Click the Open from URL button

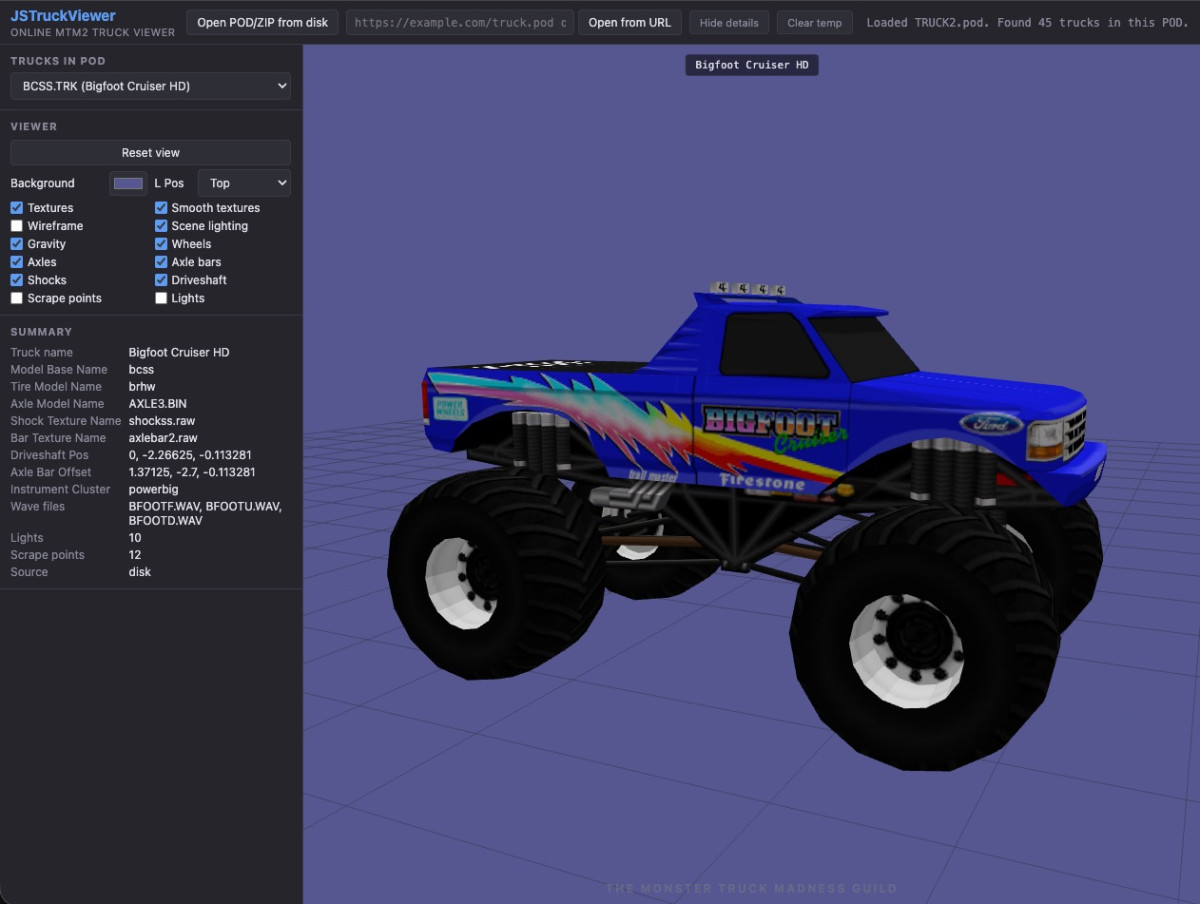coord(630,23)
